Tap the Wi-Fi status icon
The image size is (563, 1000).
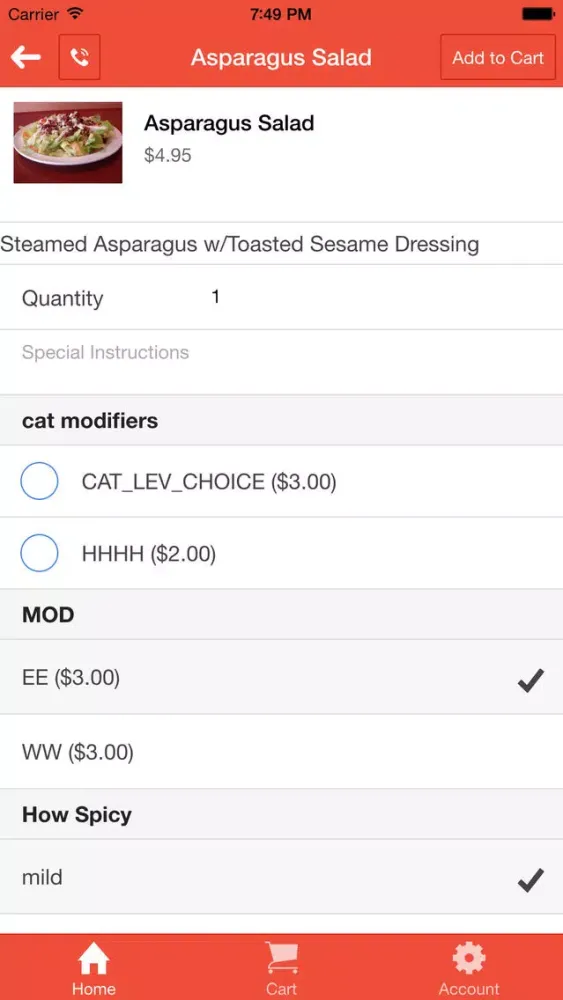point(75,13)
